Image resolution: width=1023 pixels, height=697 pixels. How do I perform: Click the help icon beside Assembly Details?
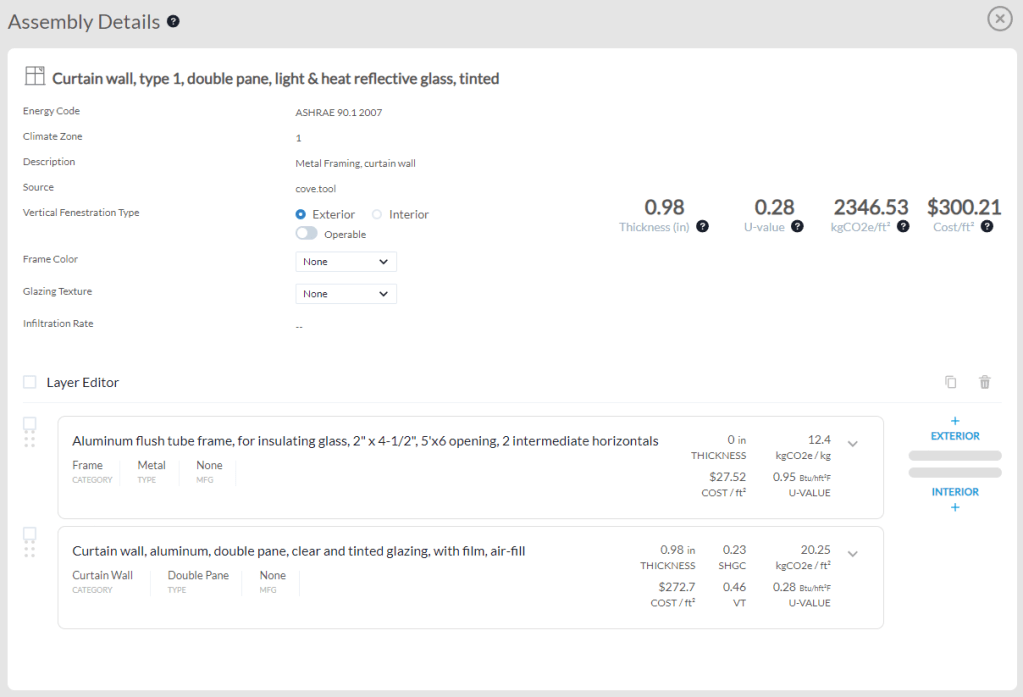point(174,22)
